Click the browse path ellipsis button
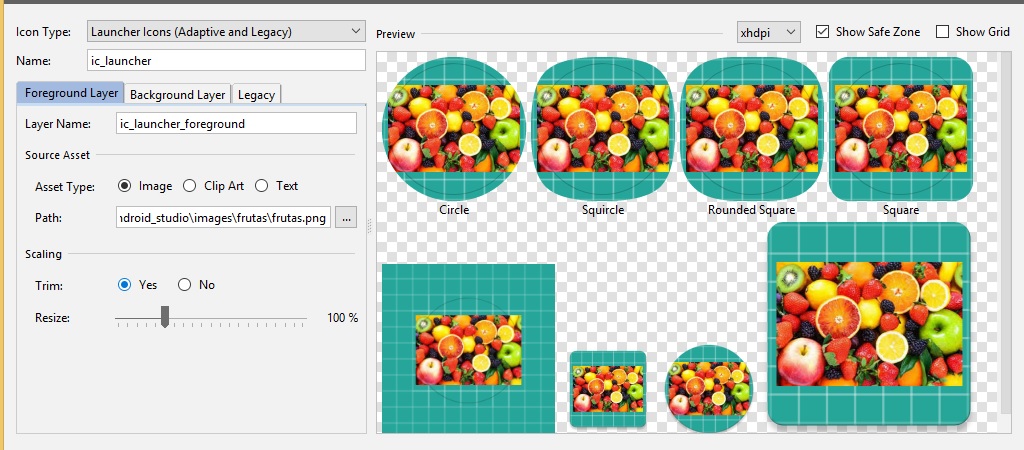This screenshot has height=450, width=1024. pyautogui.click(x=345, y=217)
